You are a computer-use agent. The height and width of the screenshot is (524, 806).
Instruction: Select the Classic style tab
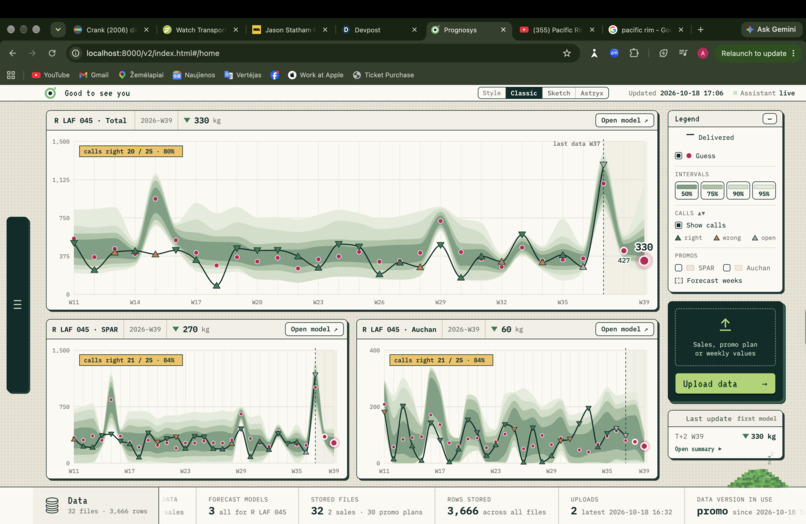pos(523,93)
